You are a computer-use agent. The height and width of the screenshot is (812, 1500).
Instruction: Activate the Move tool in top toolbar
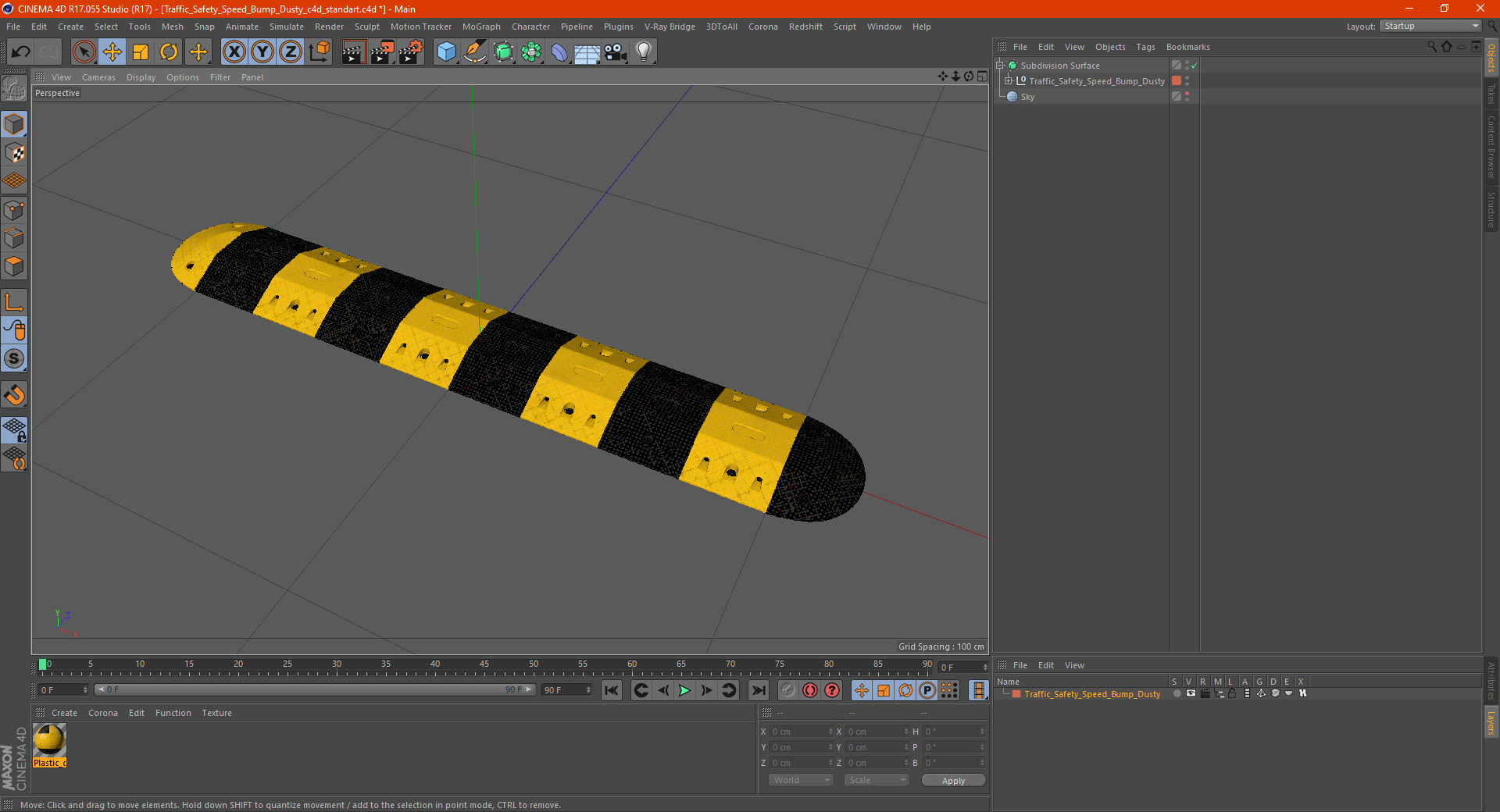coord(112,52)
